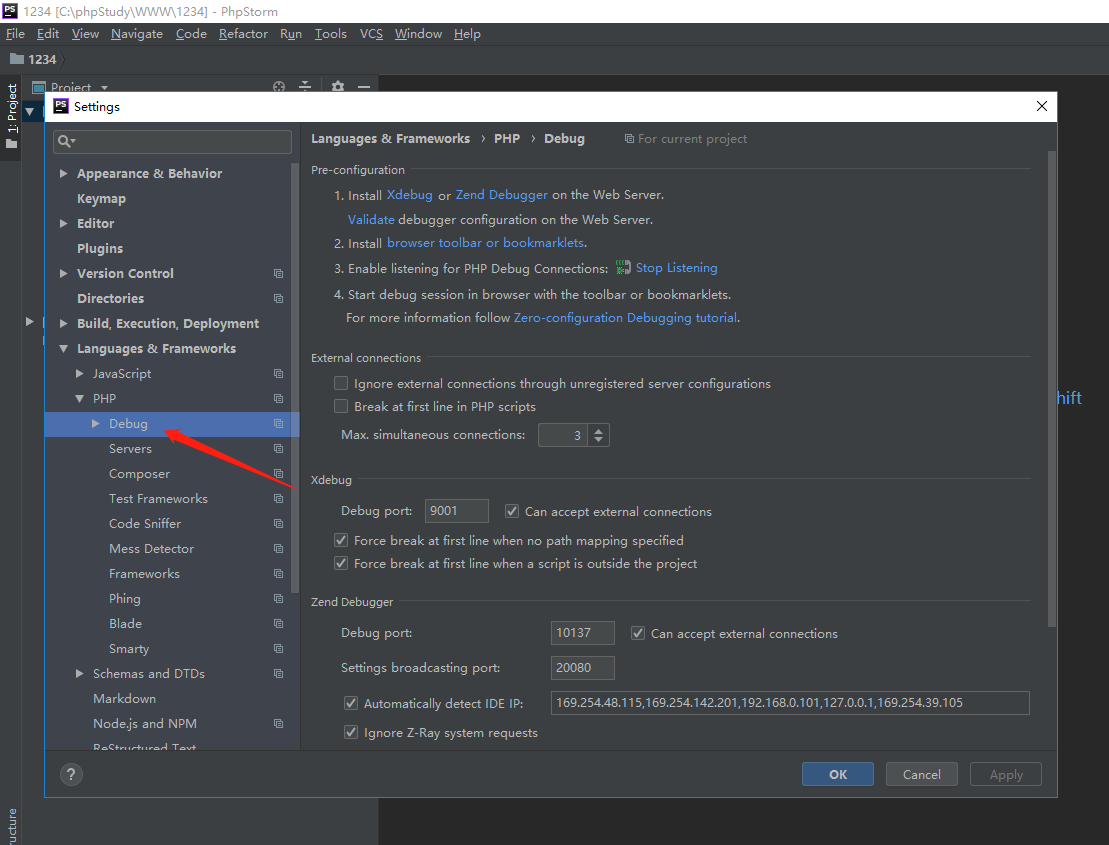Viewport: 1109px width, 845px height.
Task: Click browser toolbar or bookmarklets link
Action: (485, 243)
